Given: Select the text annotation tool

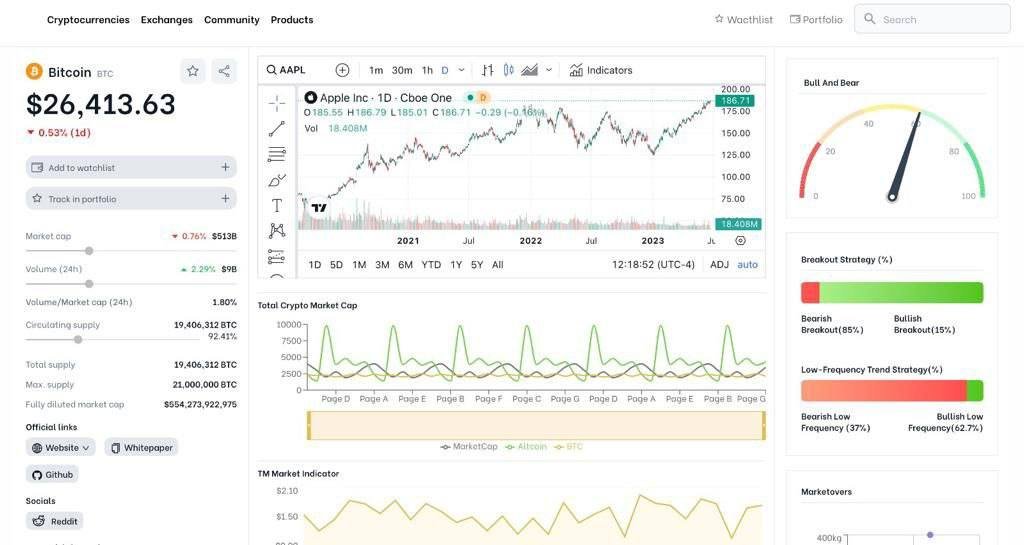Looking at the screenshot, I should pos(277,206).
